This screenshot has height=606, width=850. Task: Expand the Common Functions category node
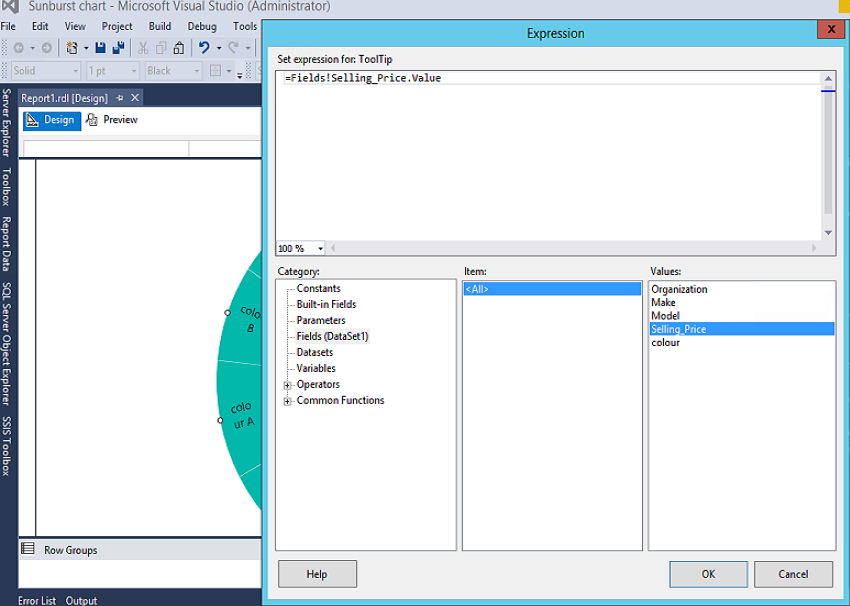287,402
